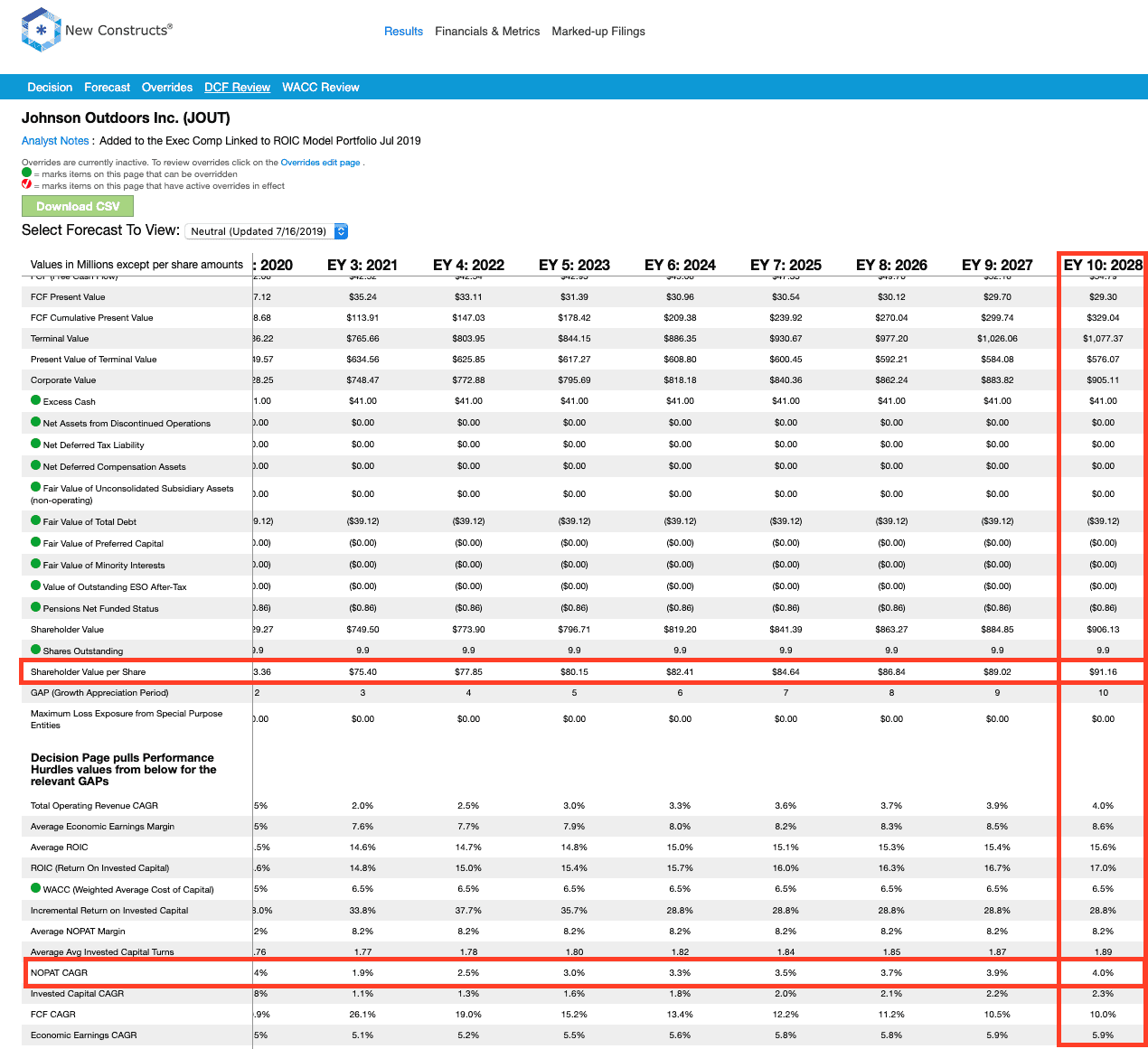The image size is (1148, 1049).
Task: Click the $1,077.37 Terminal Value cell
Action: point(1103,339)
